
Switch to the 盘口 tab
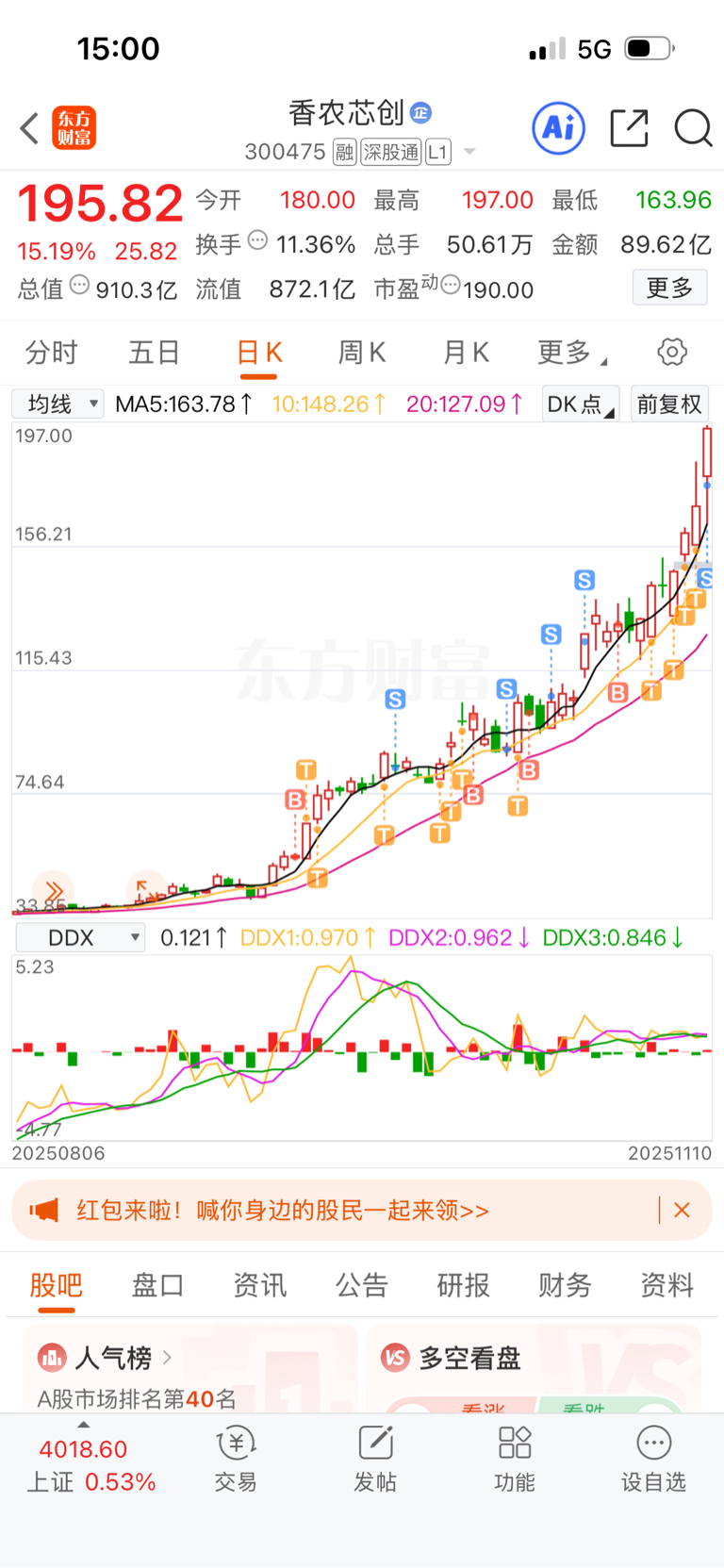point(157,1285)
